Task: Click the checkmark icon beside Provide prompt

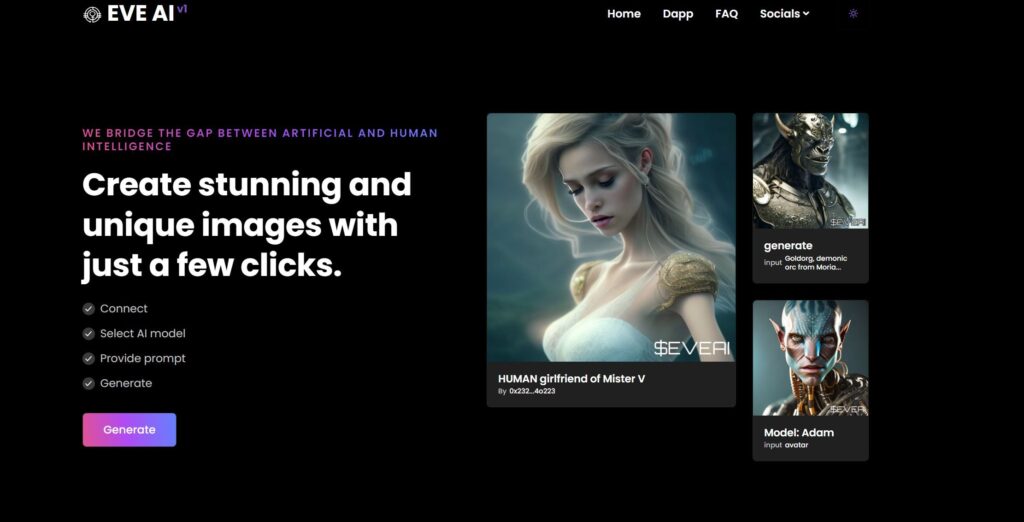Action: [x=88, y=359]
